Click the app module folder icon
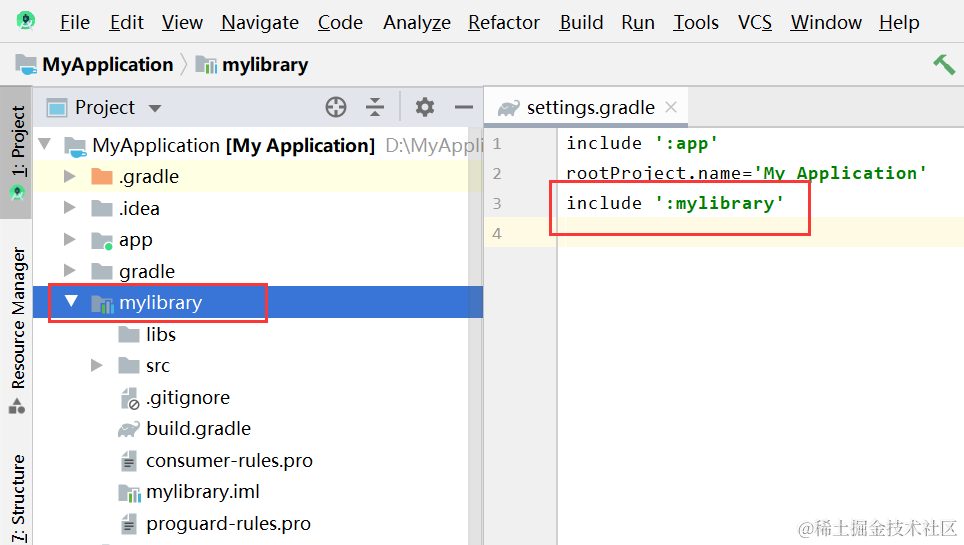 tap(101, 240)
